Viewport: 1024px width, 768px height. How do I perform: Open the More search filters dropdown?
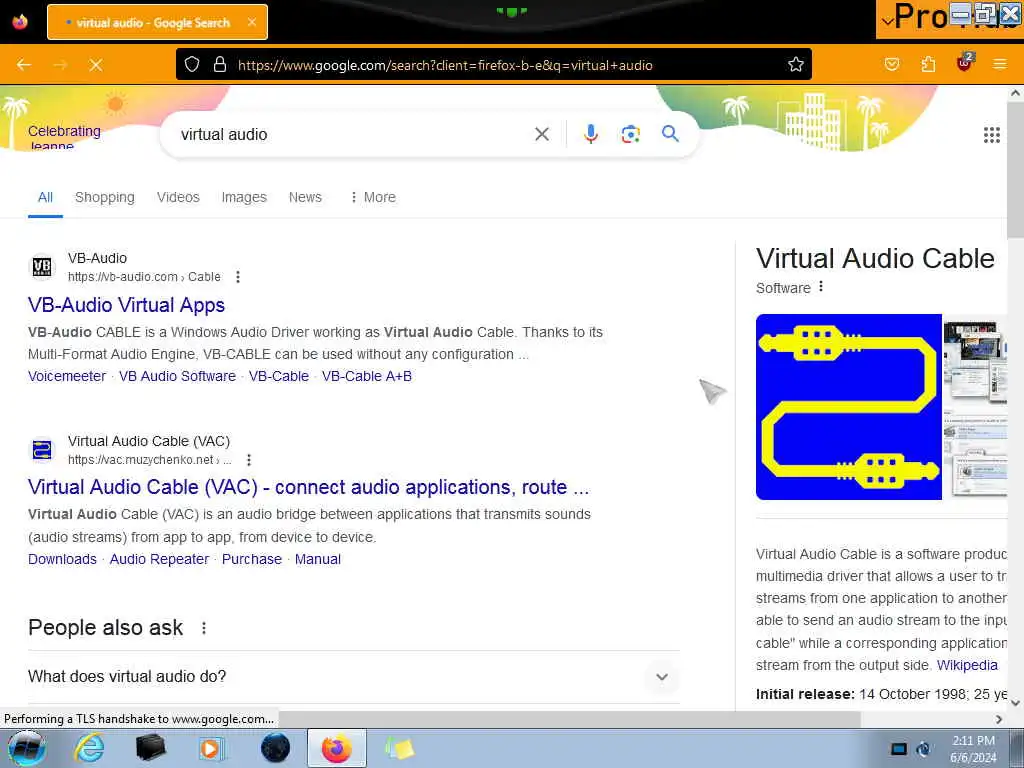(372, 197)
